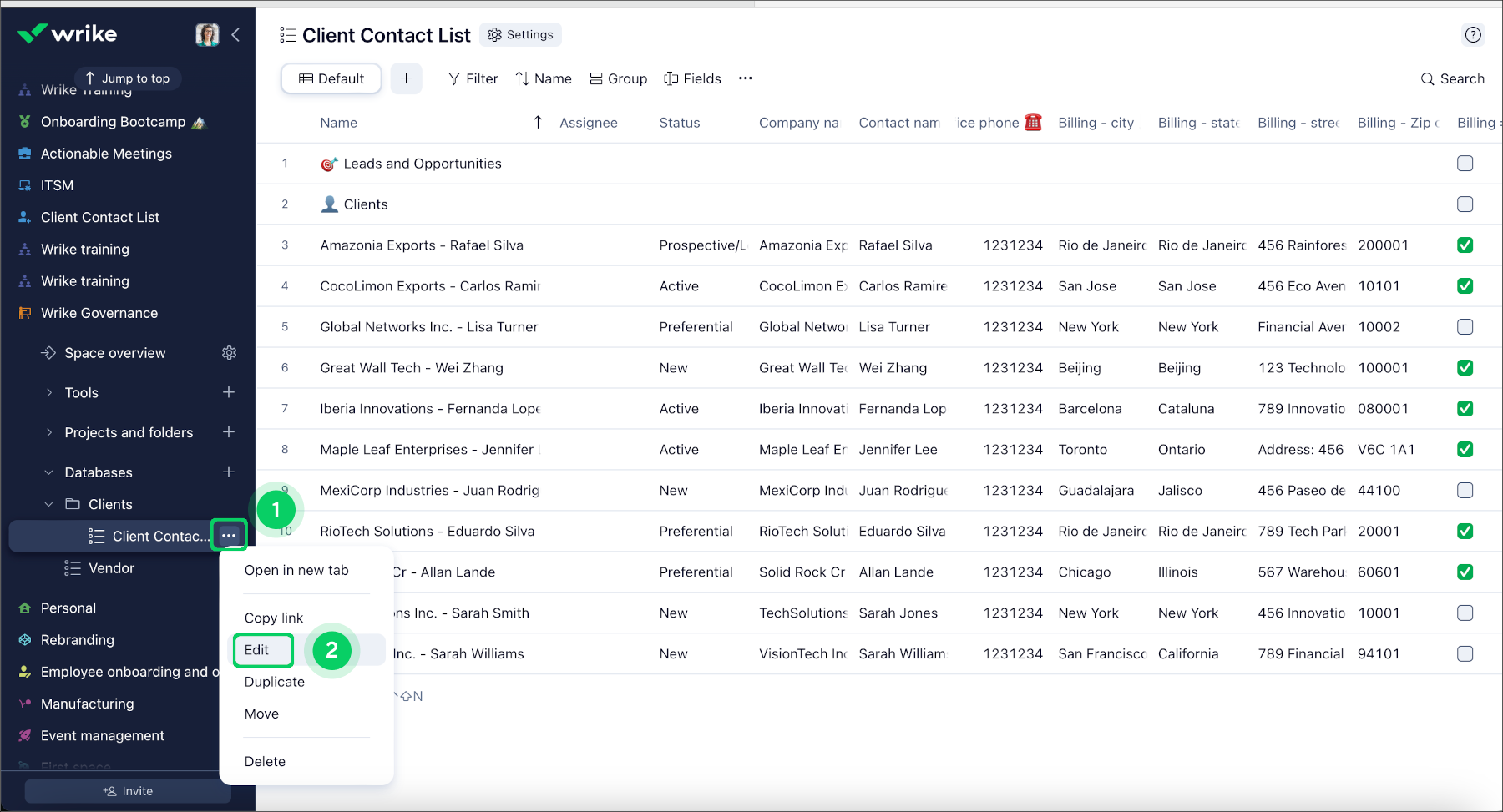1503x812 pixels.
Task: Click the plus icon next to Databases
Action: coord(229,472)
